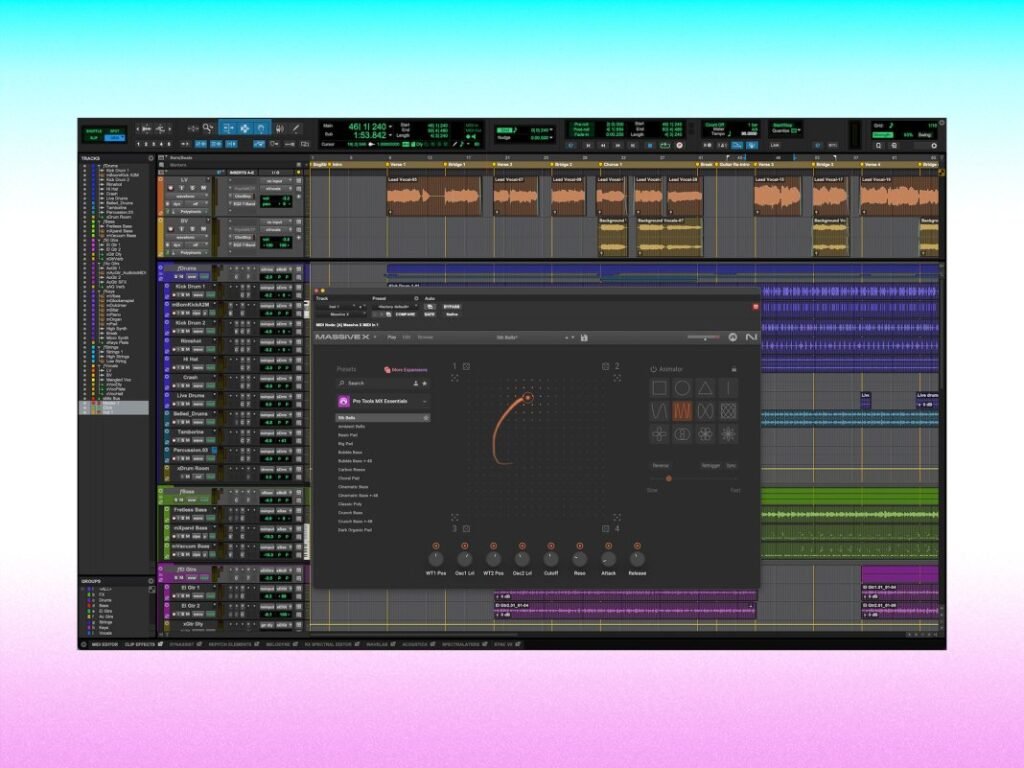This screenshot has width=1024, height=768.
Task: Switch to the Browser tab in Massive X
Action: 424,338
